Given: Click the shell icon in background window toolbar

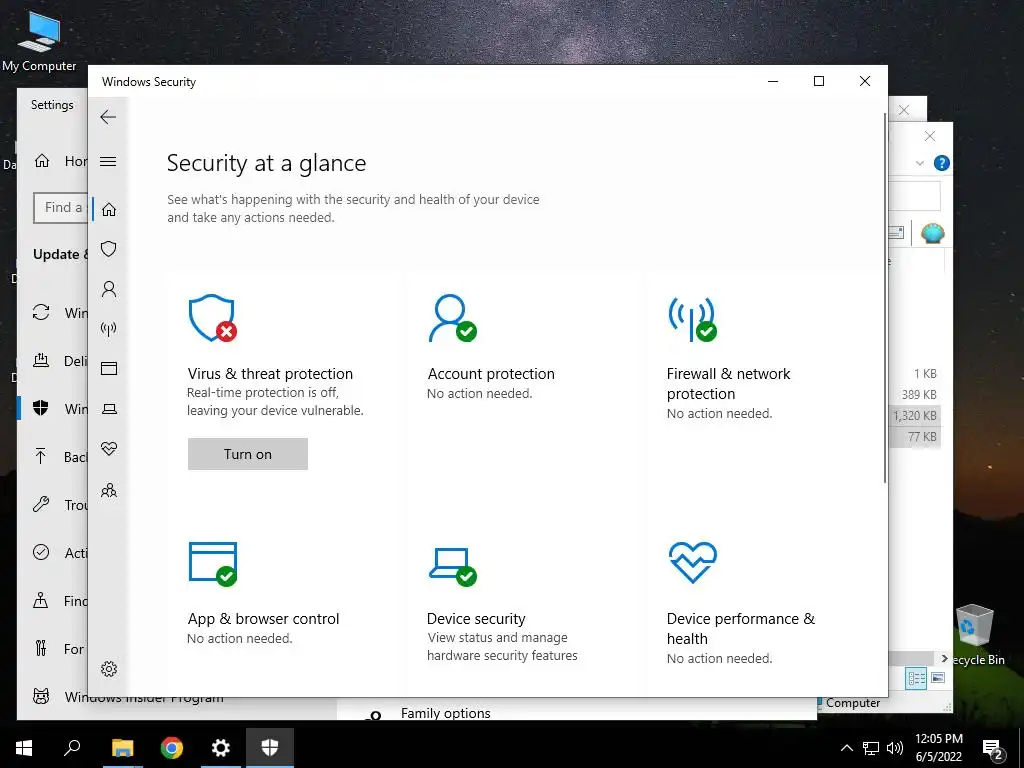Looking at the screenshot, I should tap(933, 233).
